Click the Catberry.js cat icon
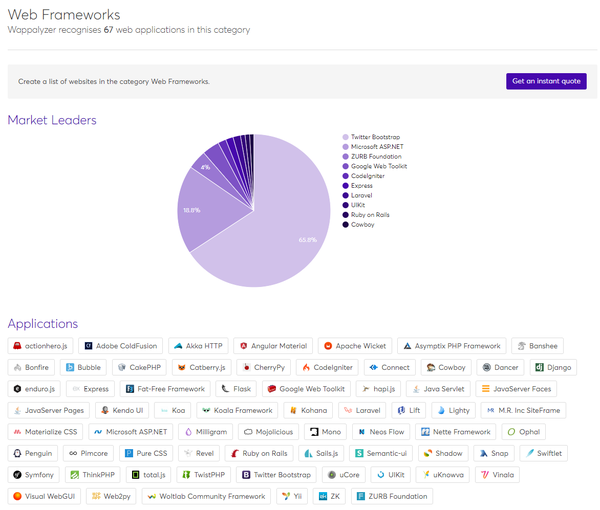The image size is (600, 510). click(x=182, y=367)
